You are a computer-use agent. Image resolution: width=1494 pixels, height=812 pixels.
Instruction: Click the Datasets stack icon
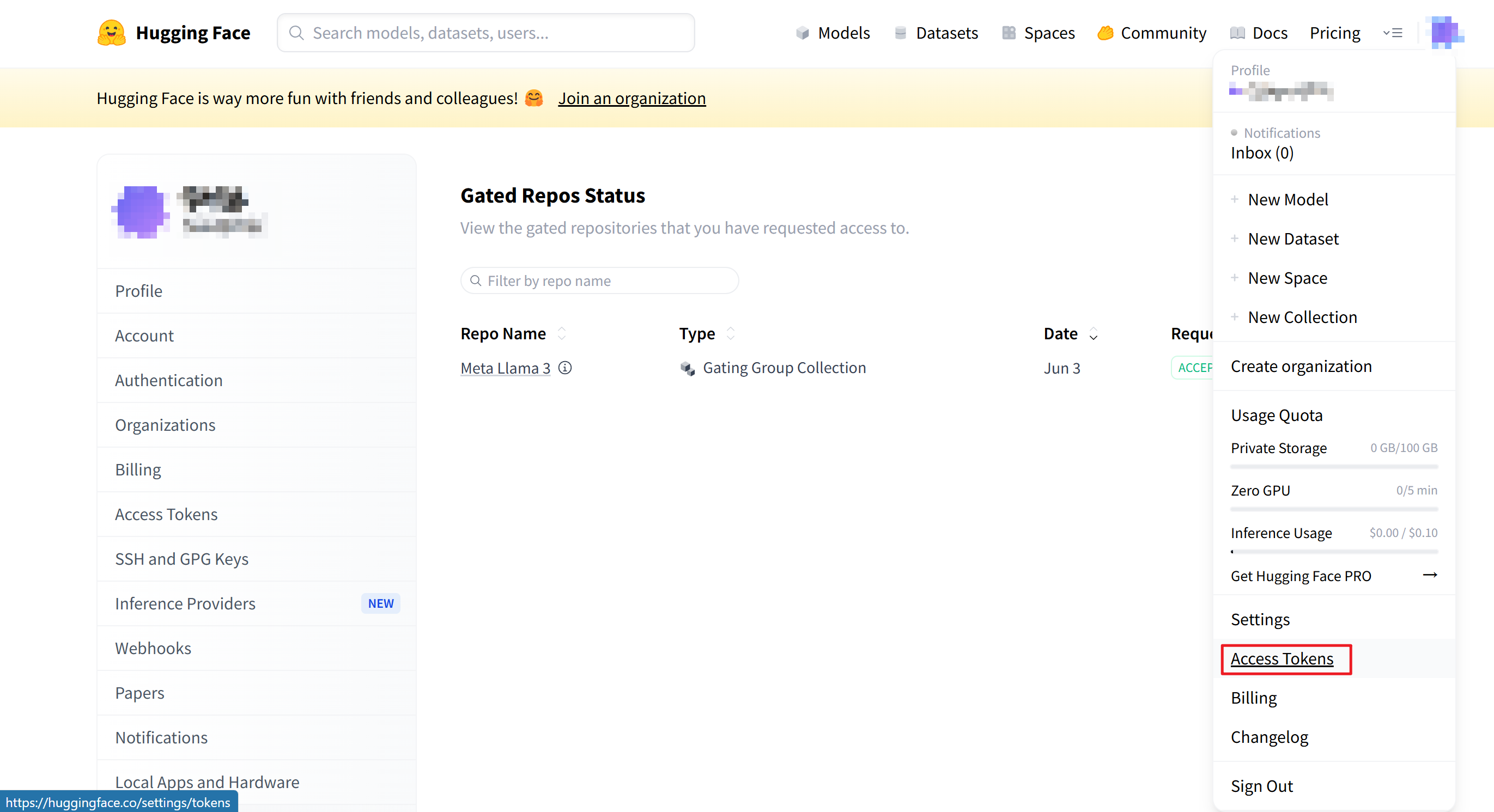[x=900, y=33]
